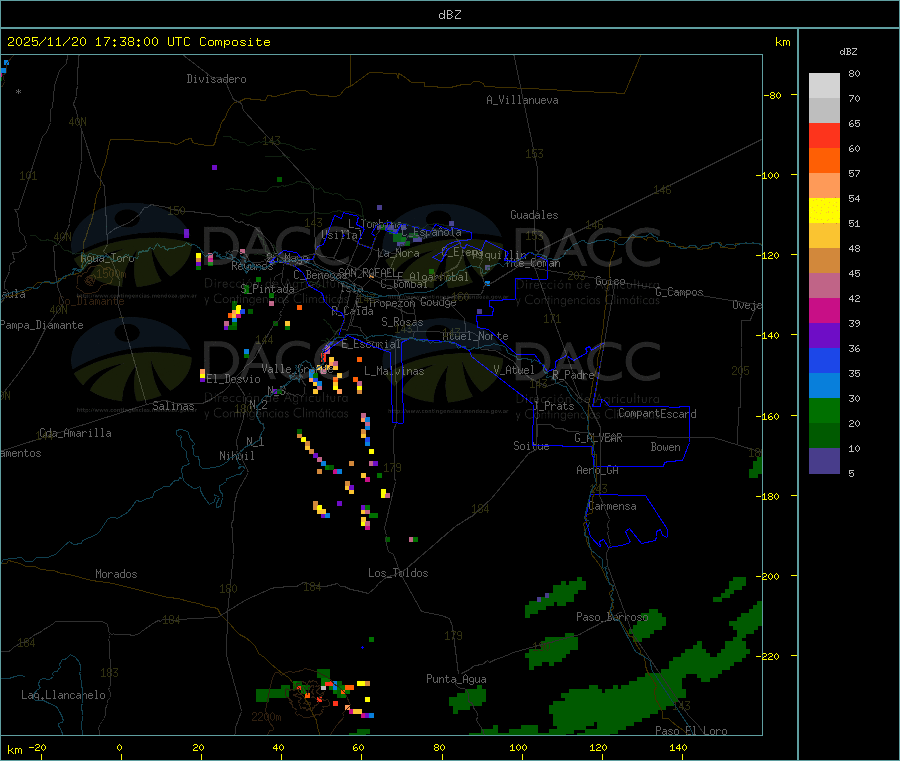
Task: Click the C_Española map label
Action: click(x=432, y=232)
